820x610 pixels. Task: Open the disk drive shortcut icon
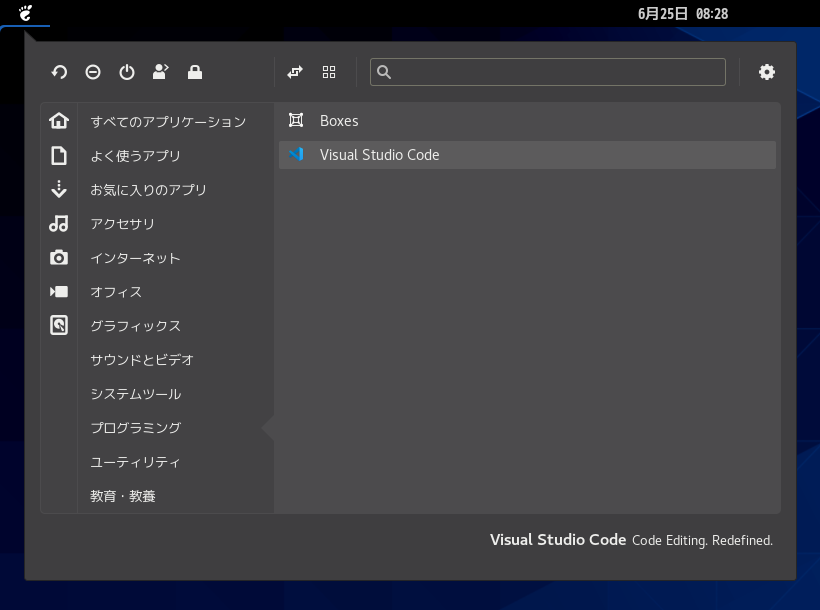pyautogui.click(x=59, y=325)
